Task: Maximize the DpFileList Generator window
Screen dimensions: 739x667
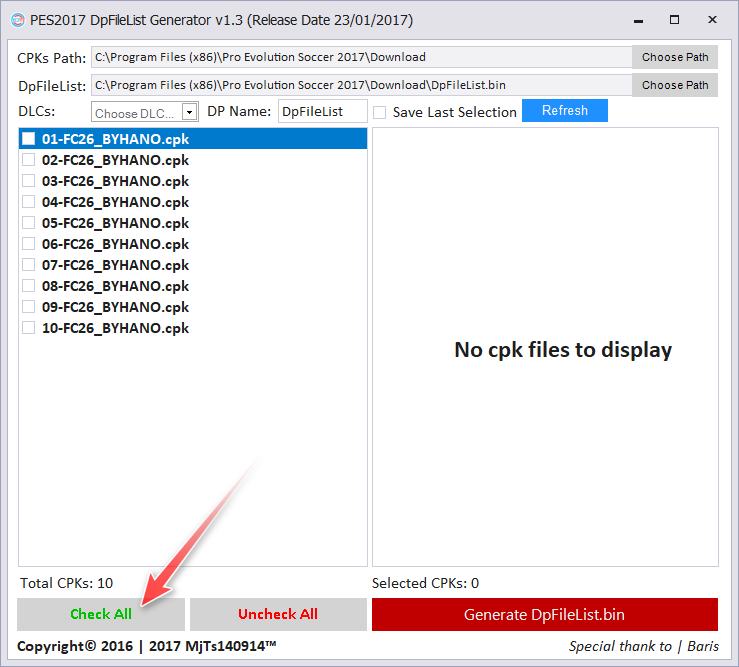Action: 675,20
